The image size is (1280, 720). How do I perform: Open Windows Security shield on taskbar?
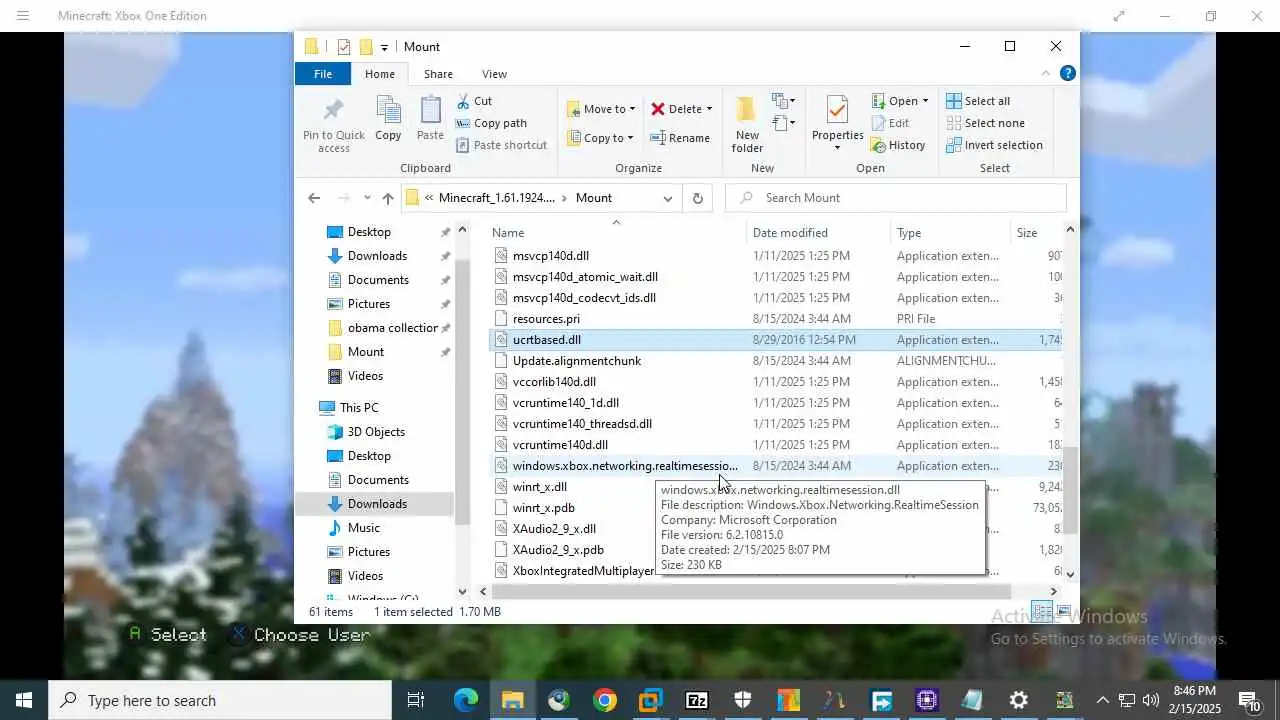[742, 700]
